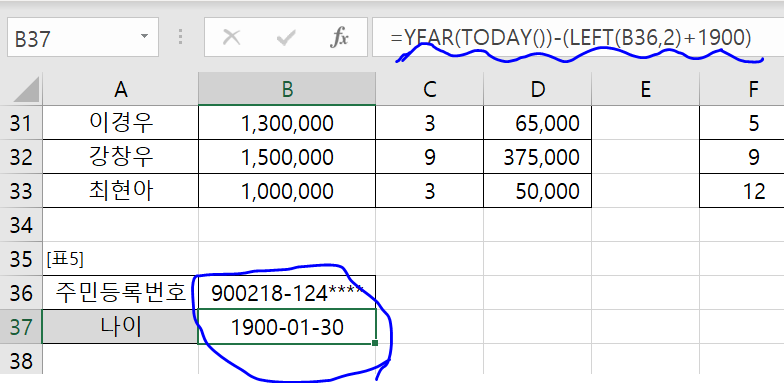The width and height of the screenshot is (784, 383).
Task: Click cell with 900218-124****
Action: click(287, 292)
